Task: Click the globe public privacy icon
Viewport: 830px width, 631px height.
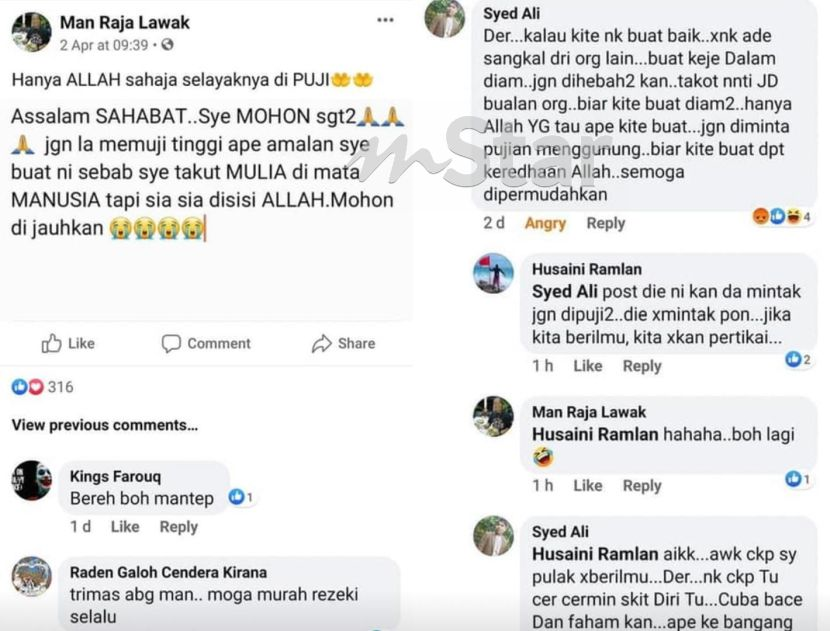Action: pos(167,45)
